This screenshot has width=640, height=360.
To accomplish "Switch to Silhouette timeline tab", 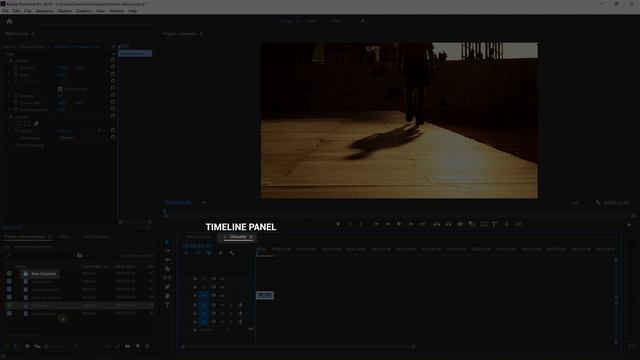I will [x=238, y=237].
